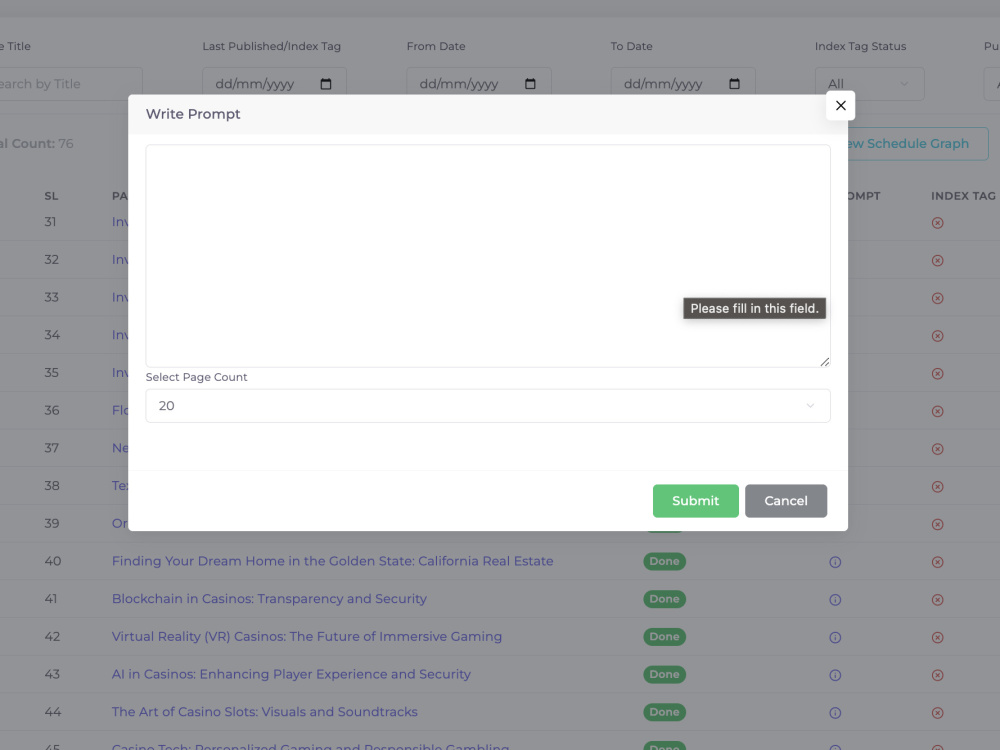Click Submit in Write Prompt dialog
This screenshot has width=1000, height=750.
click(x=695, y=501)
